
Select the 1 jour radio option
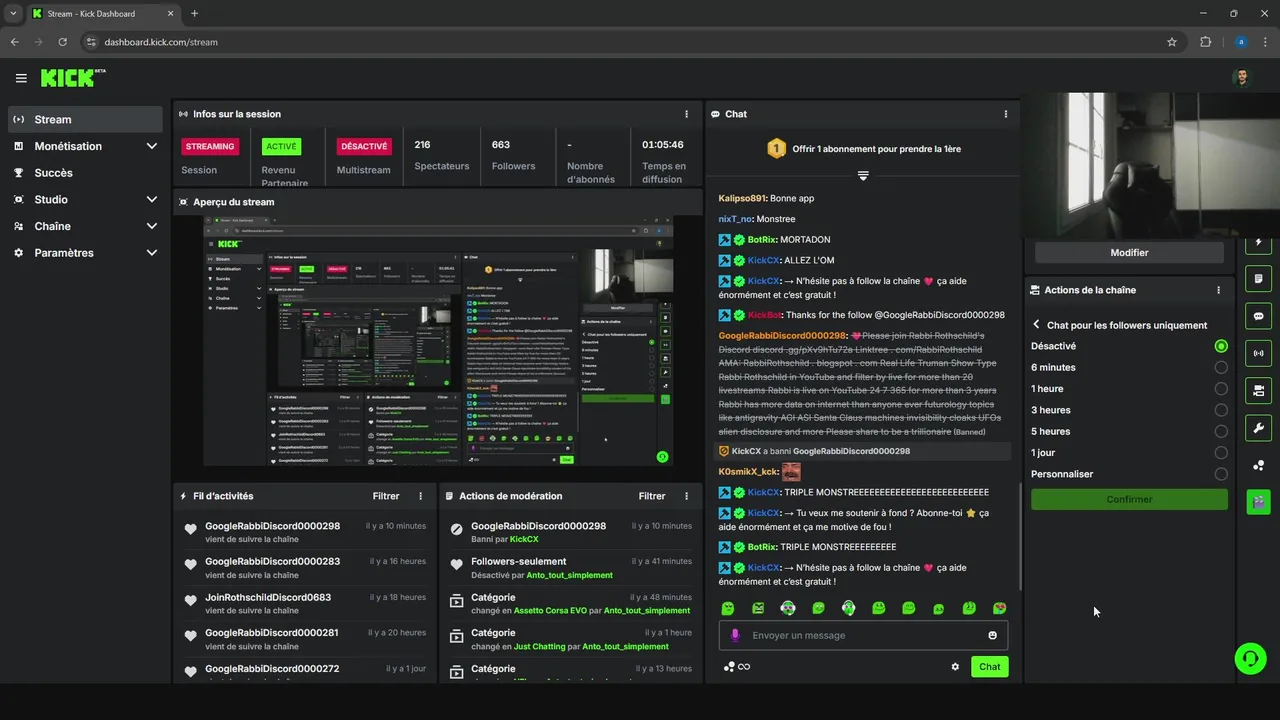coord(1221,453)
